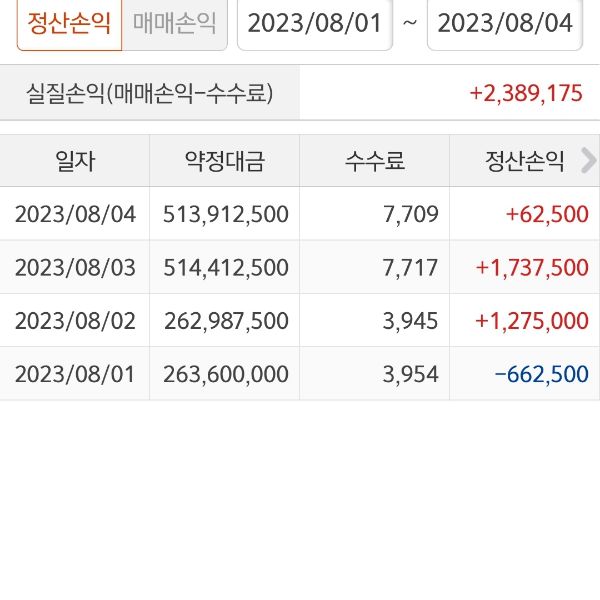Click the +62,500 settlement value
The image size is (600, 600).
[547, 214]
